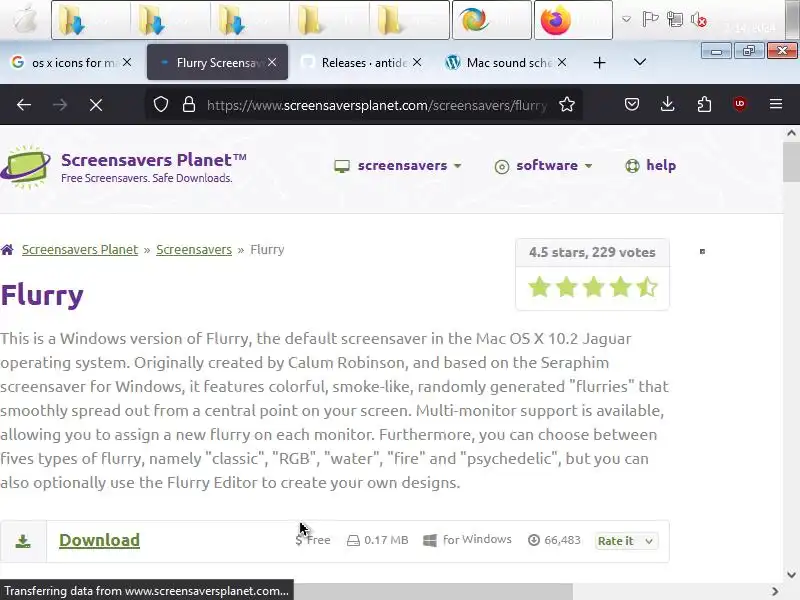Open Screensavers Planet breadcrumb link

[80, 249]
